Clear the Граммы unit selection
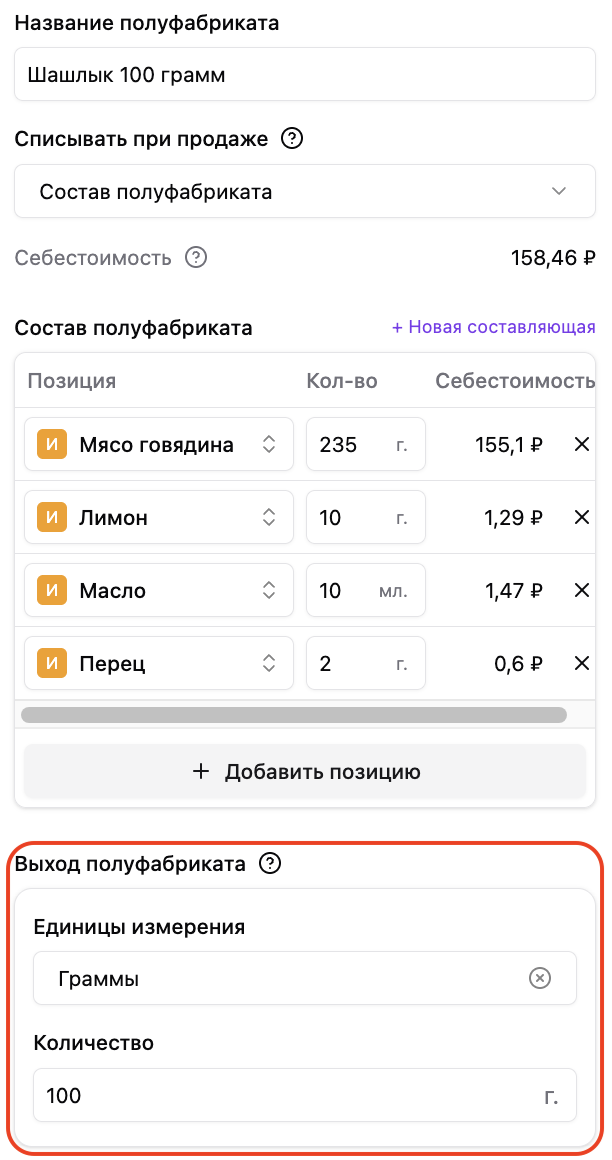Image resolution: width=612 pixels, height=1160 pixels. [x=540, y=979]
